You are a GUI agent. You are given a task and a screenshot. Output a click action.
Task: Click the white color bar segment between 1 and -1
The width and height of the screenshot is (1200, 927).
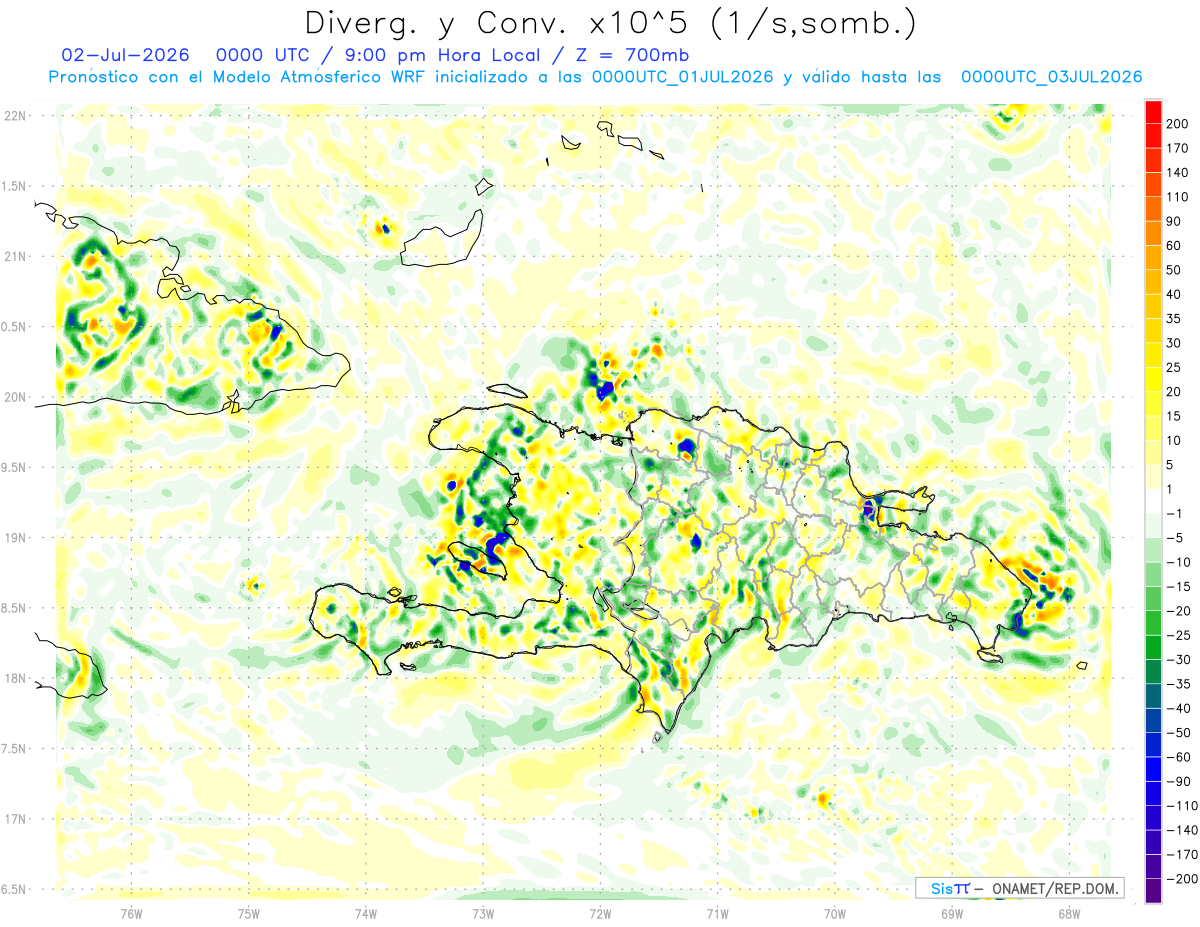click(x=1153, y=501)
